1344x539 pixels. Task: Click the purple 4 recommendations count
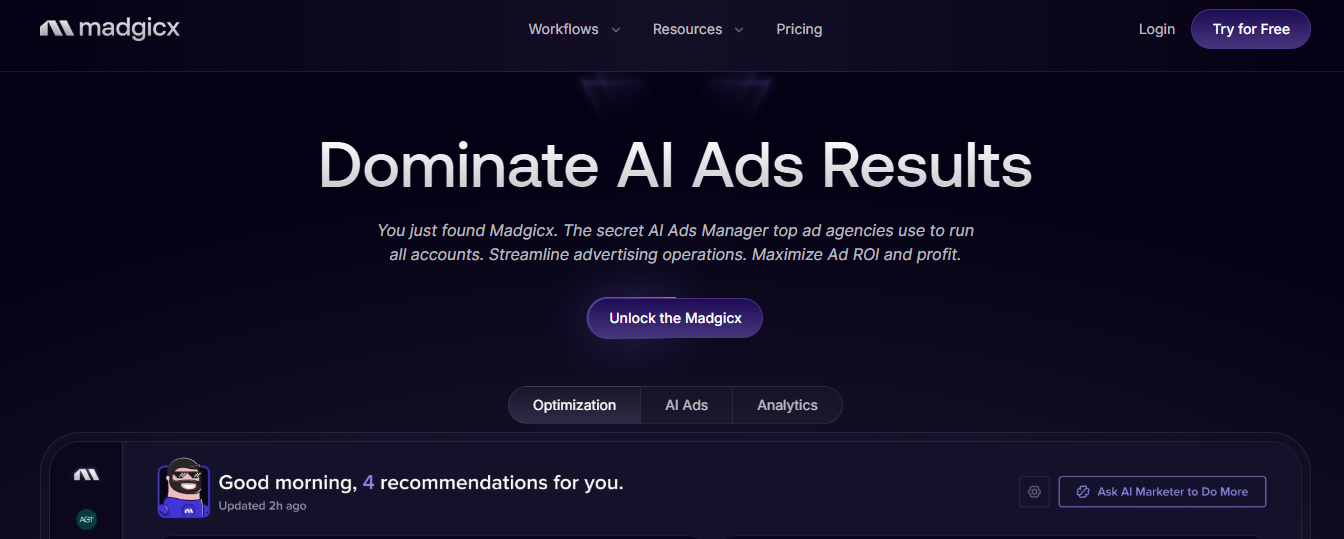[368, 483]
